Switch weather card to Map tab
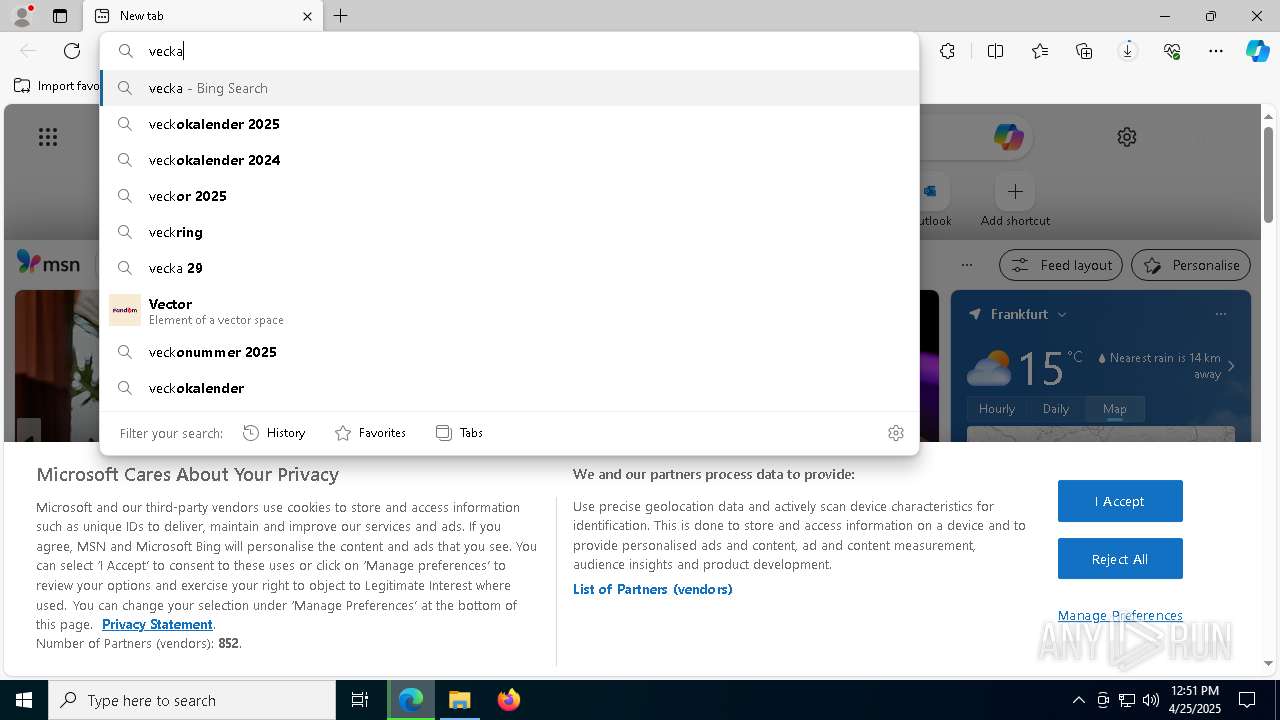The width and height of the screenshot is (1280, 720). tap(1114, 409)
